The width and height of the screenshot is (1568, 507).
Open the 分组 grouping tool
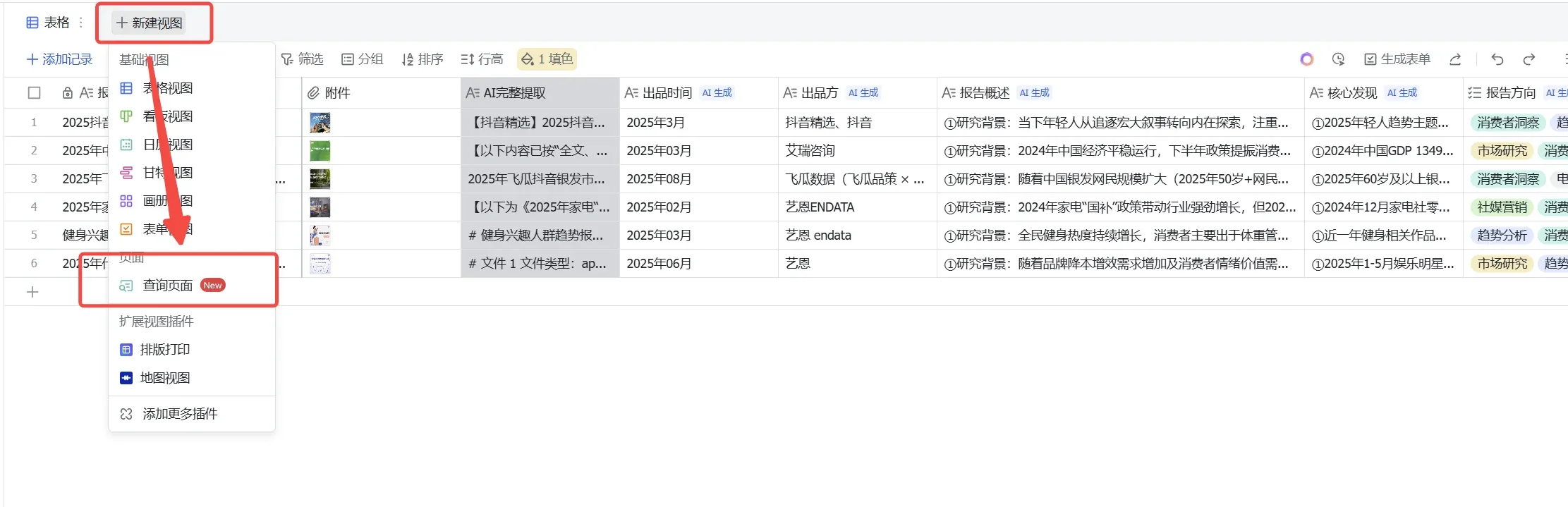click(362, 59)
